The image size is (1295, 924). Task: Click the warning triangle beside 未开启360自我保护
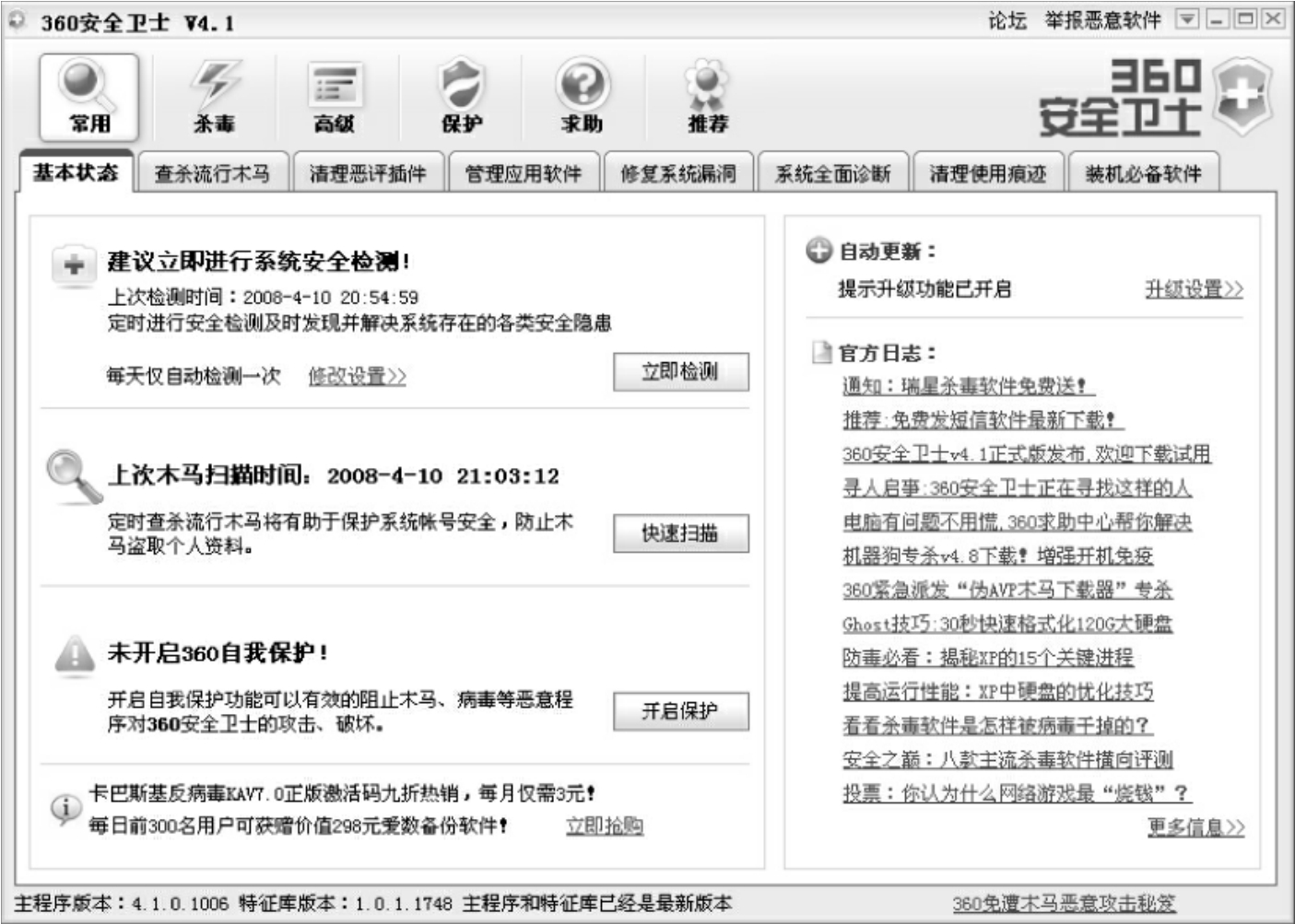tap(74, 653)
